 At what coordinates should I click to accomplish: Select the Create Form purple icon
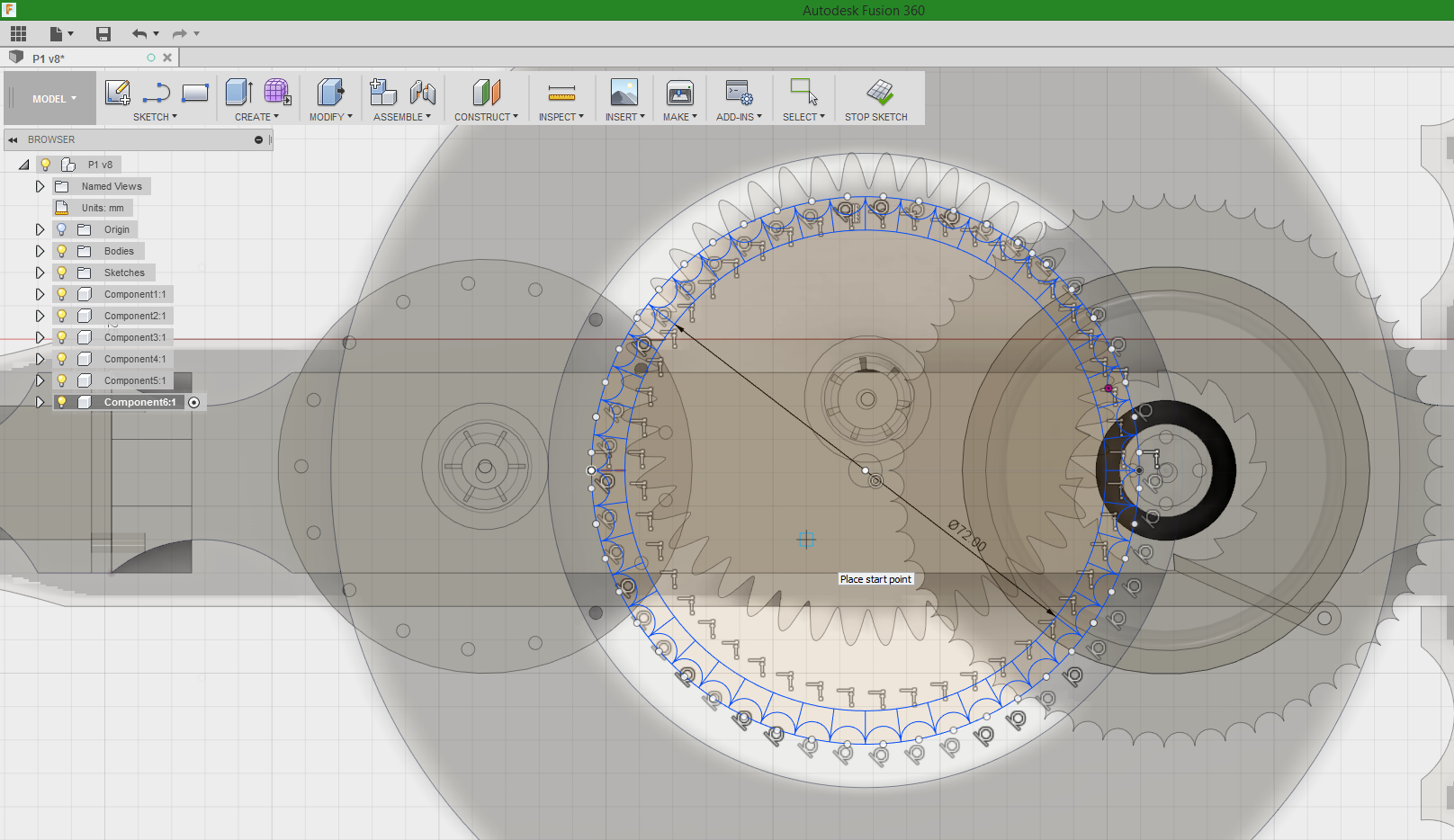tap(277, 93)
